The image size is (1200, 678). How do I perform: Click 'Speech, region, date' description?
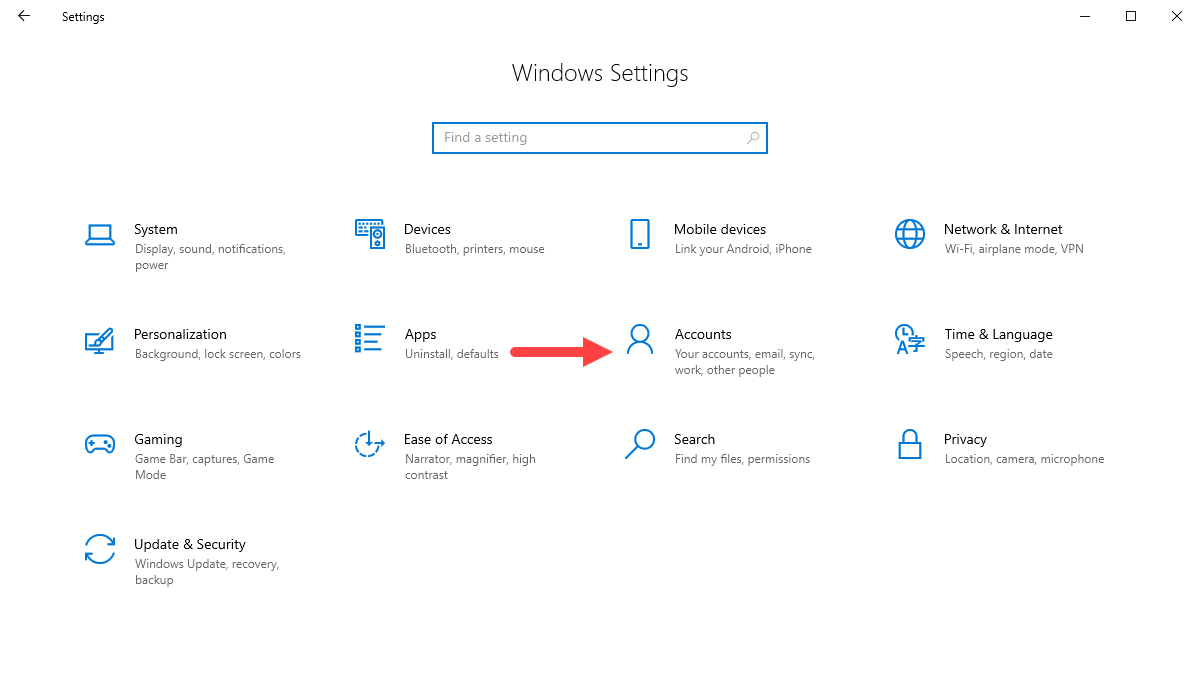click(999, 354)
